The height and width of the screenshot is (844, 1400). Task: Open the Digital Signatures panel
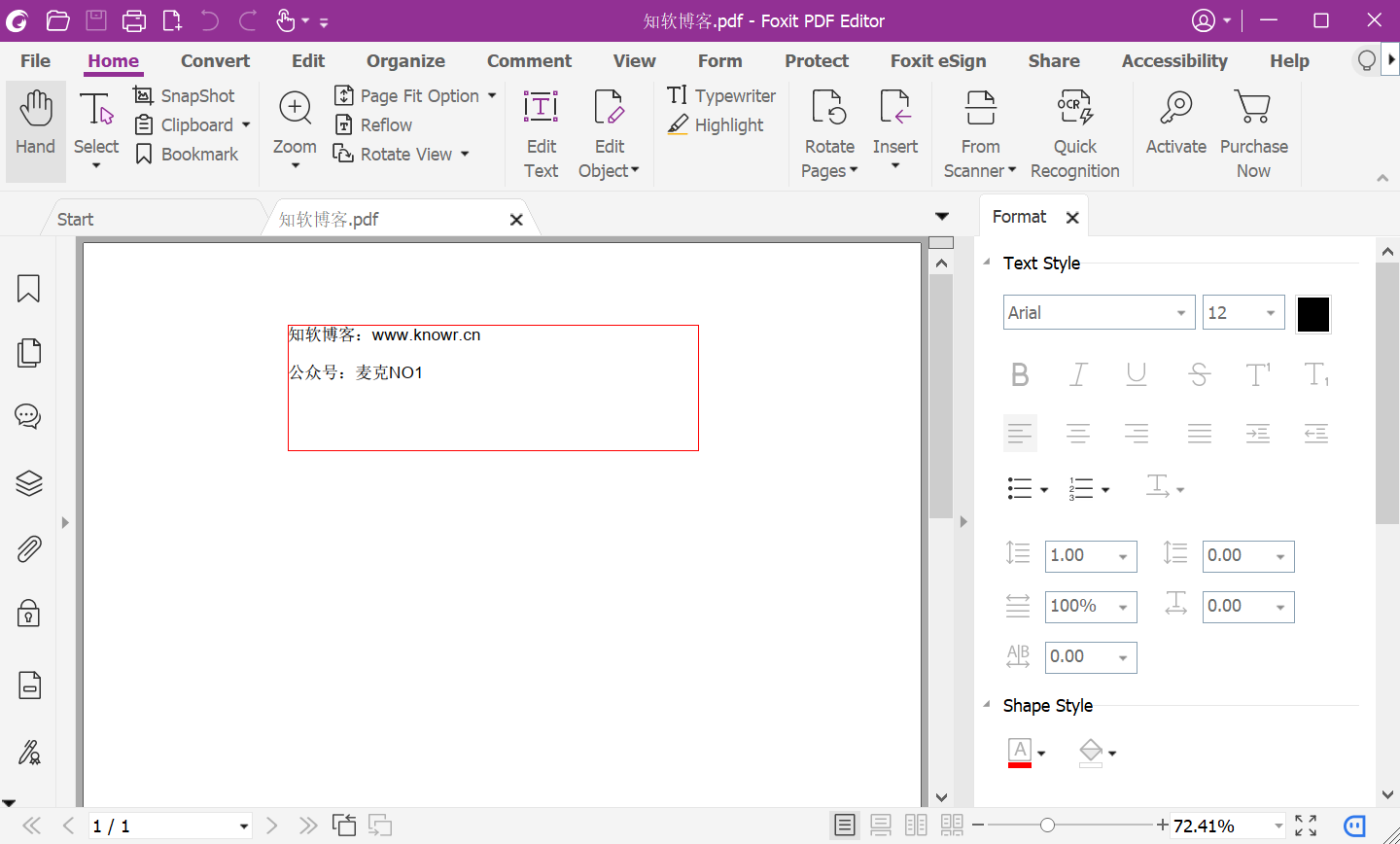coord(28,752)
